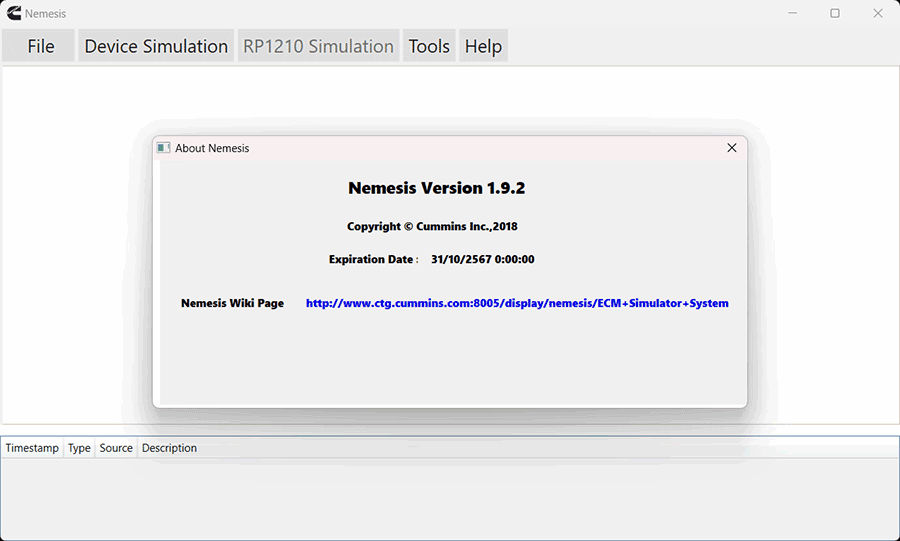The width and height of the screenshot is (900, 541).
Task: Sort log by Source column
Action: coord(116,448)
